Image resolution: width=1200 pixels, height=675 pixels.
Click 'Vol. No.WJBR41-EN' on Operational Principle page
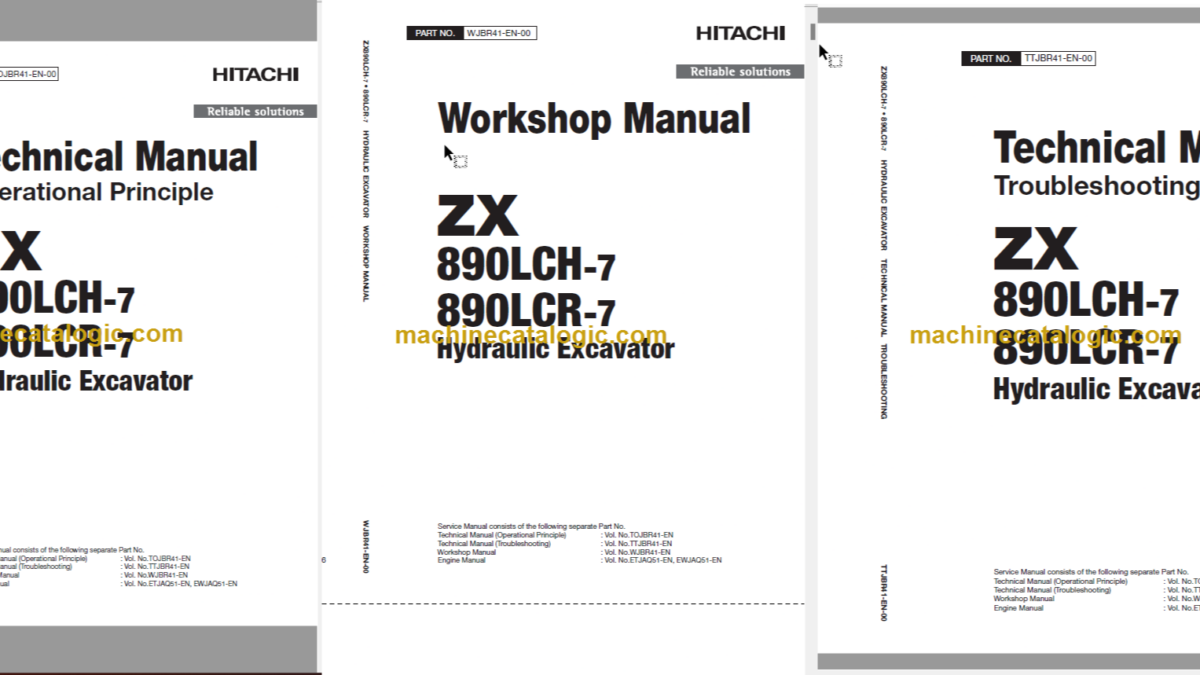154,575
